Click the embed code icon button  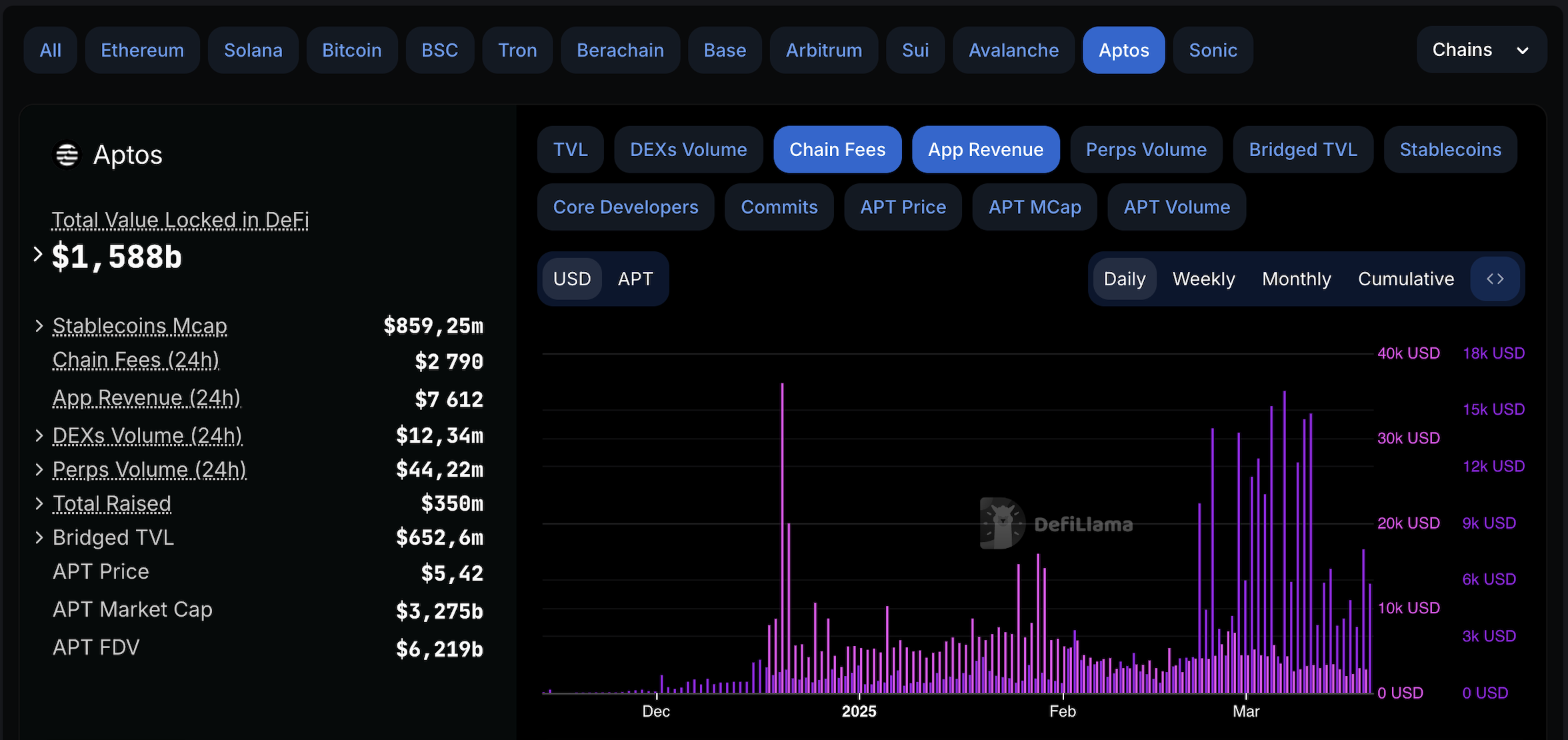tap(1495, 279)
